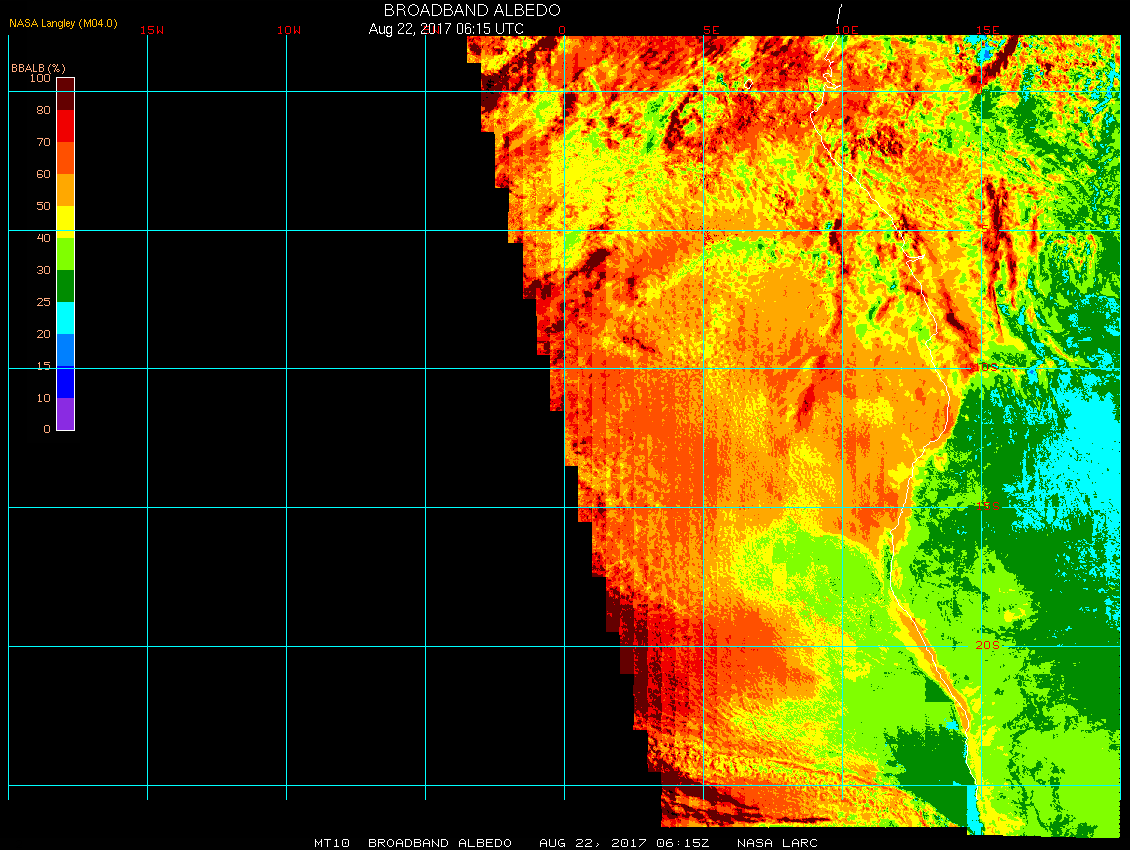Click the '10W' longitude label

[x=289, y=30]
